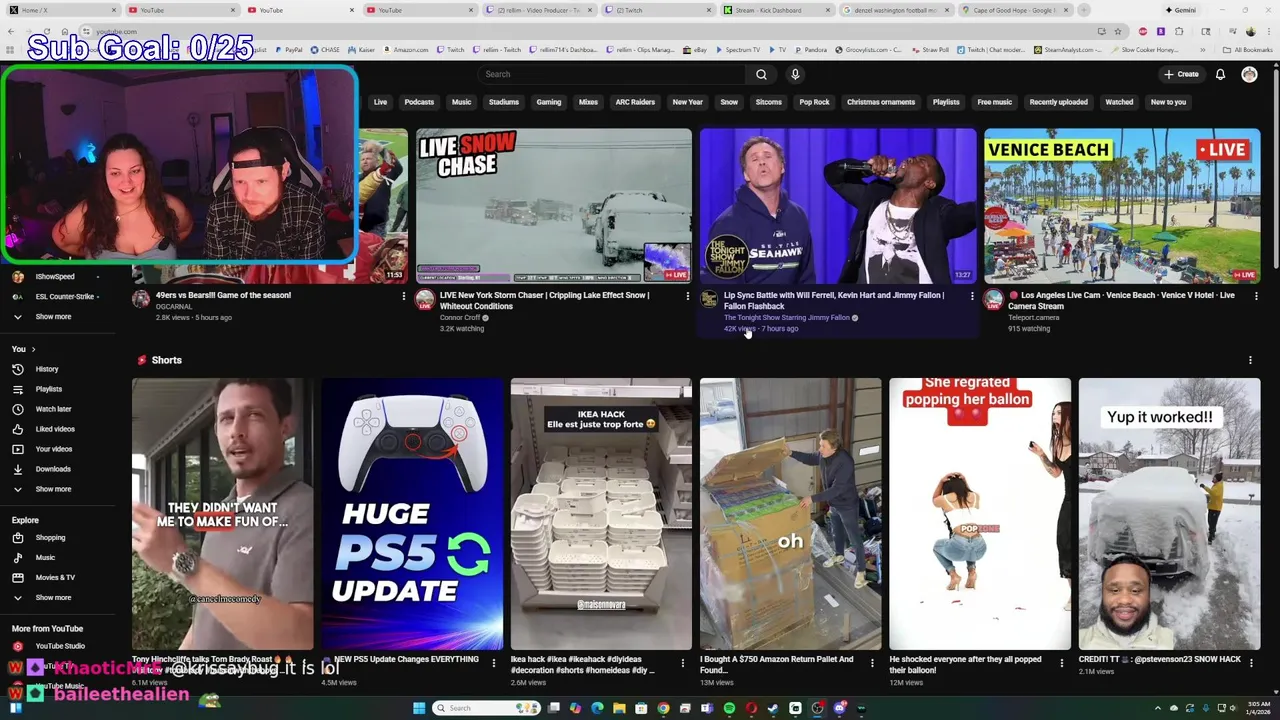Open options for the Los Angeles Live Cam video
The image size is (1280, 720).
[x=1255, y=296]
